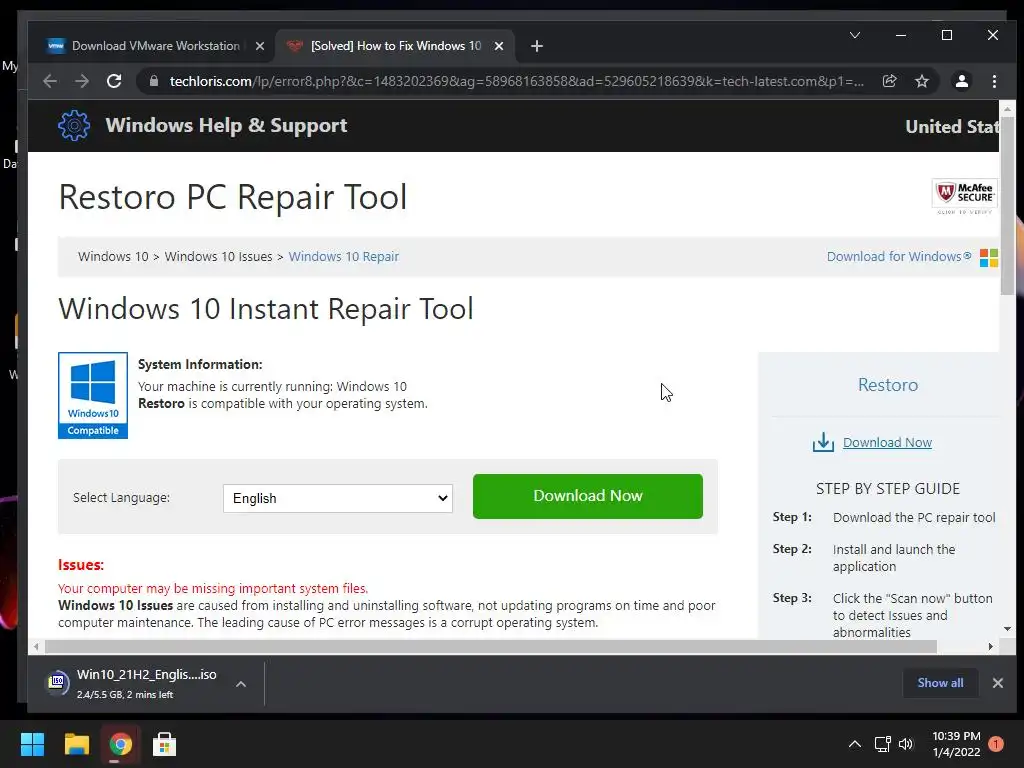Screen dimensions: 1024x768
Task: Open File Explorer from taskbar
Action: [76, 744]
